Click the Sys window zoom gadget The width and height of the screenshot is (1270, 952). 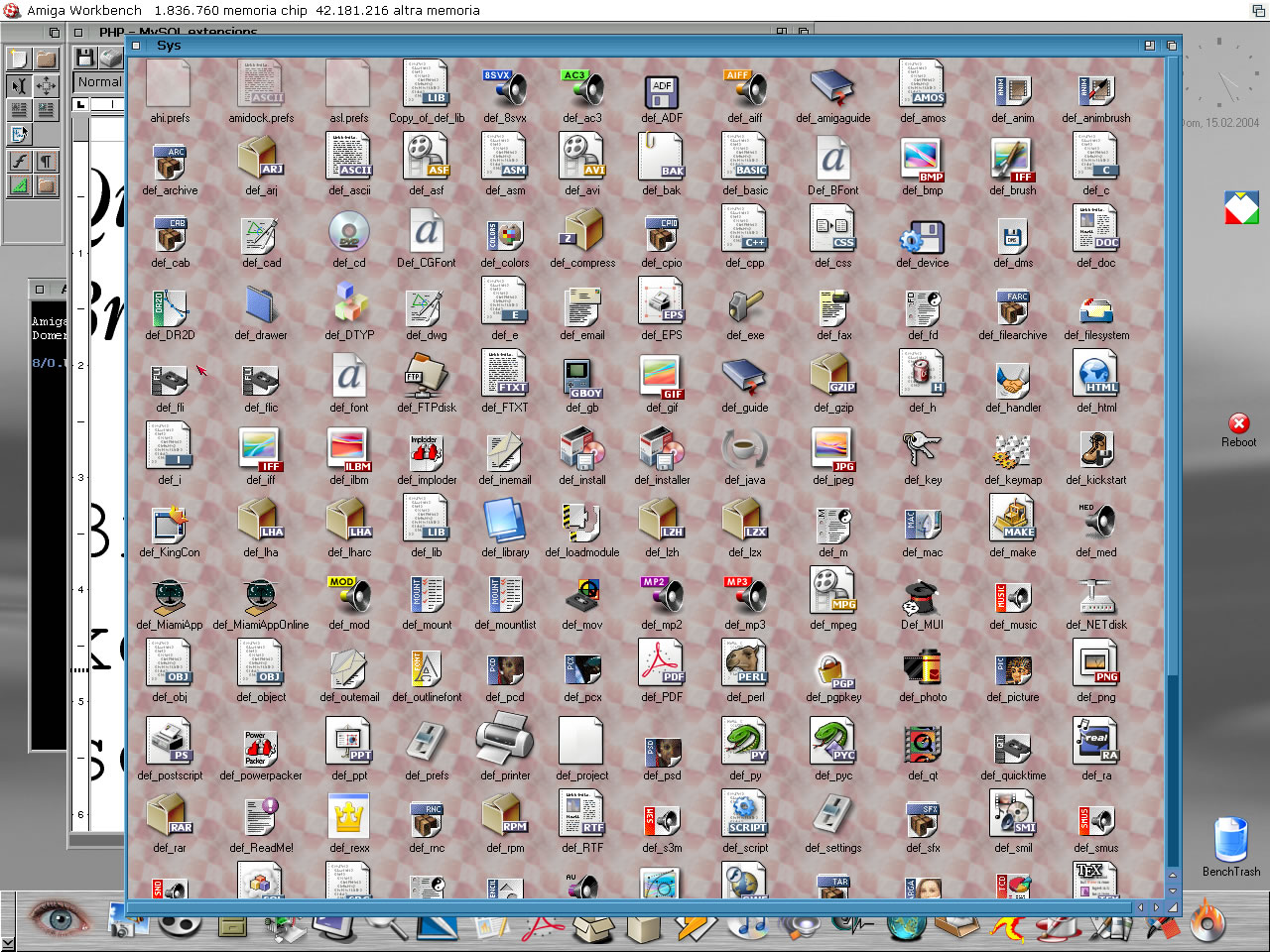pos(1149,46)
